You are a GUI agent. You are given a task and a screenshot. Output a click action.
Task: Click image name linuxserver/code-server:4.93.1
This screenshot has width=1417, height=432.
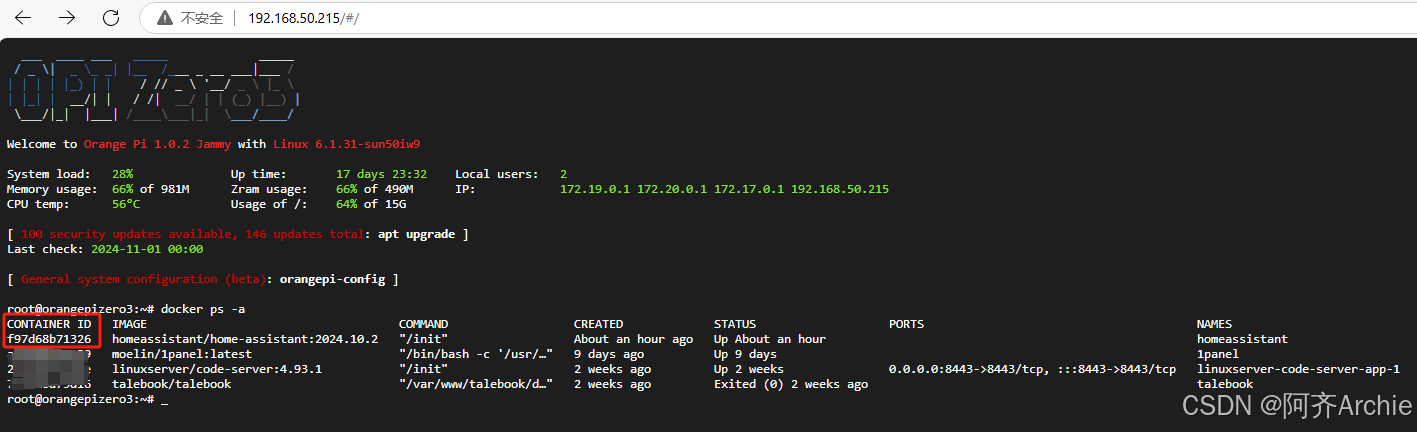pos(217,369)
